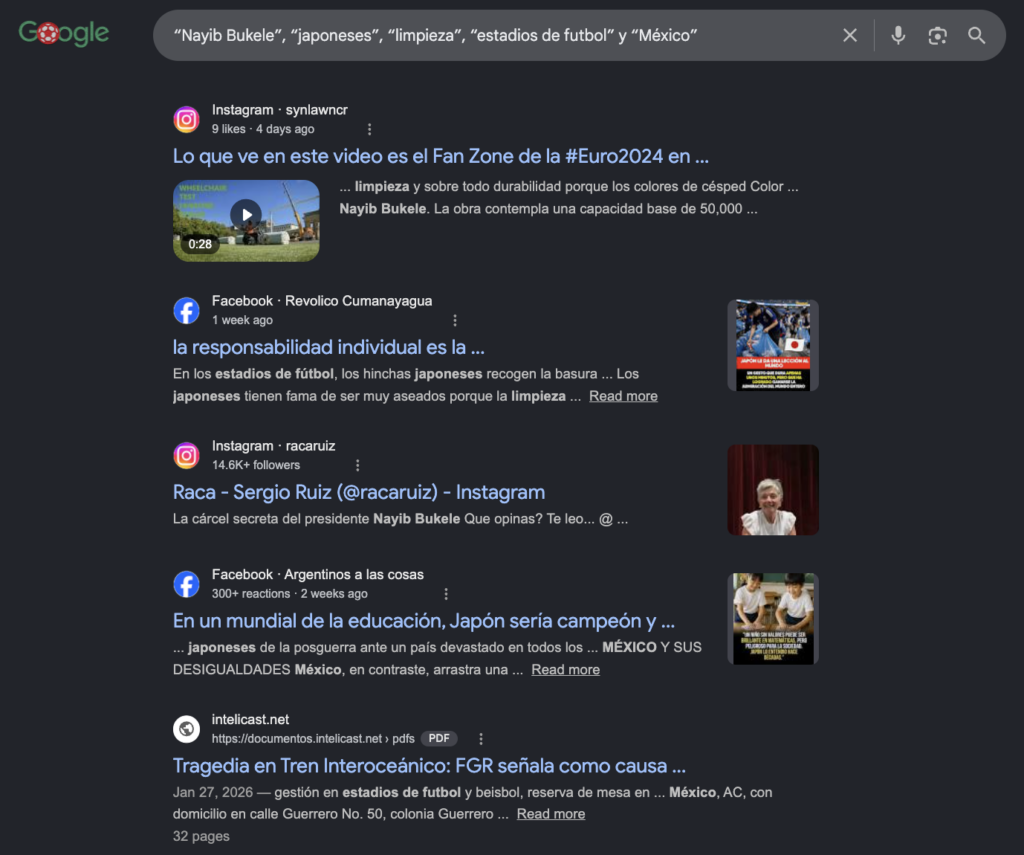This screenshot has width=1024, height=855.
Task: Open Raca - Sergio Ruiz Instagram link
Action: click(x=359, y=492)
